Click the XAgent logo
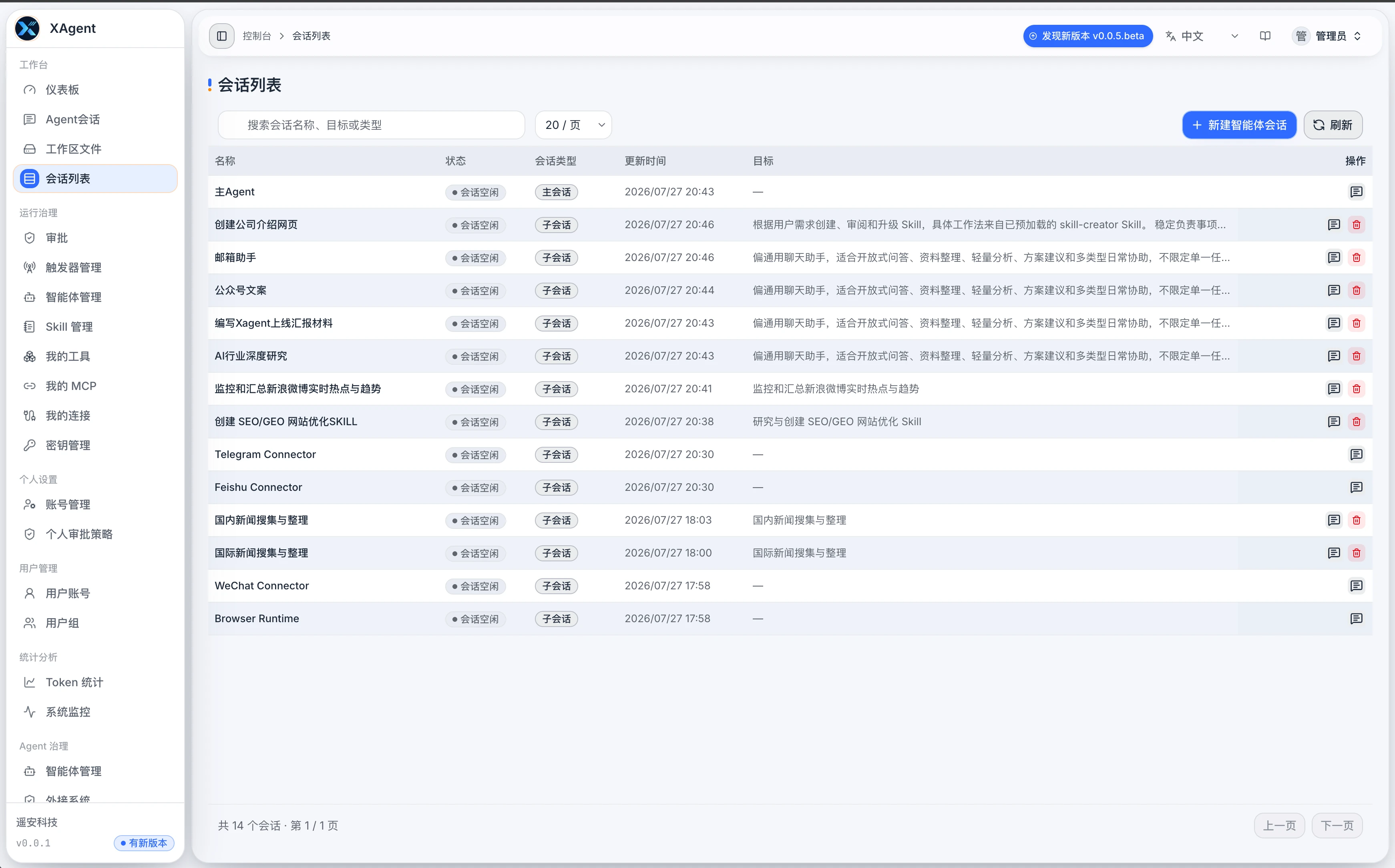1395x868 pixels. tap(27, 28)
